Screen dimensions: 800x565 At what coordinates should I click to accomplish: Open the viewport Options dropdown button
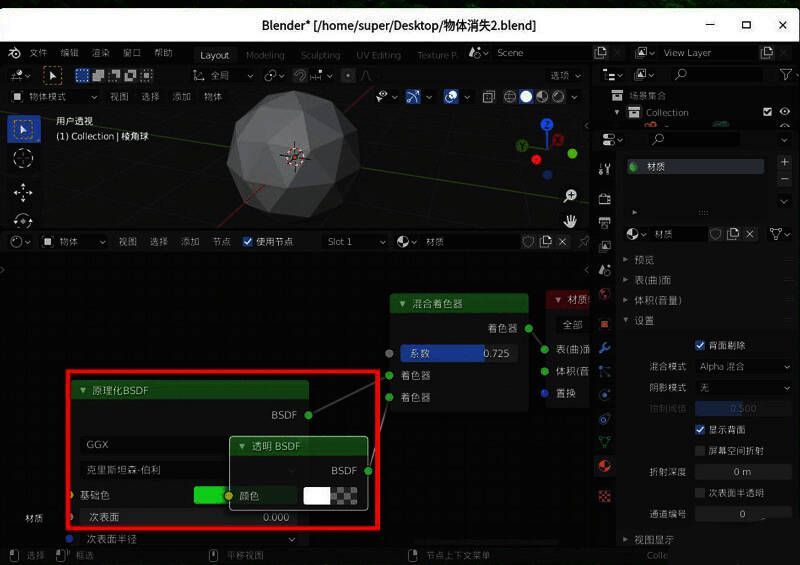[x=565, y=76]
